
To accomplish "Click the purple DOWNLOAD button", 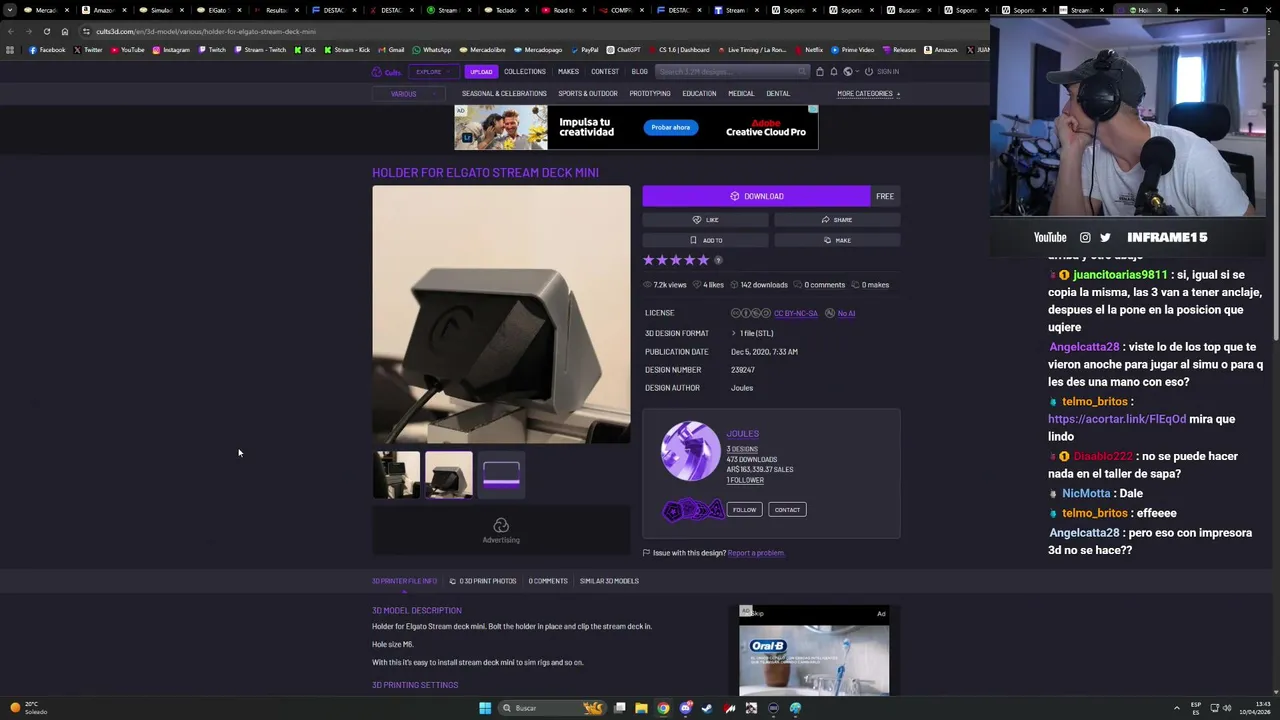I will [756, 196].
